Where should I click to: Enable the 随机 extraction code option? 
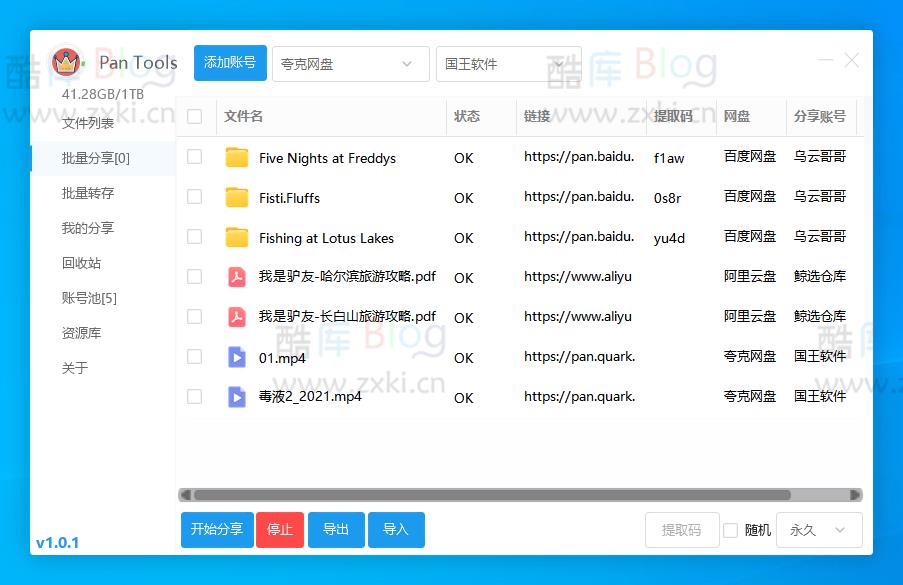click(x=729, y=530)
